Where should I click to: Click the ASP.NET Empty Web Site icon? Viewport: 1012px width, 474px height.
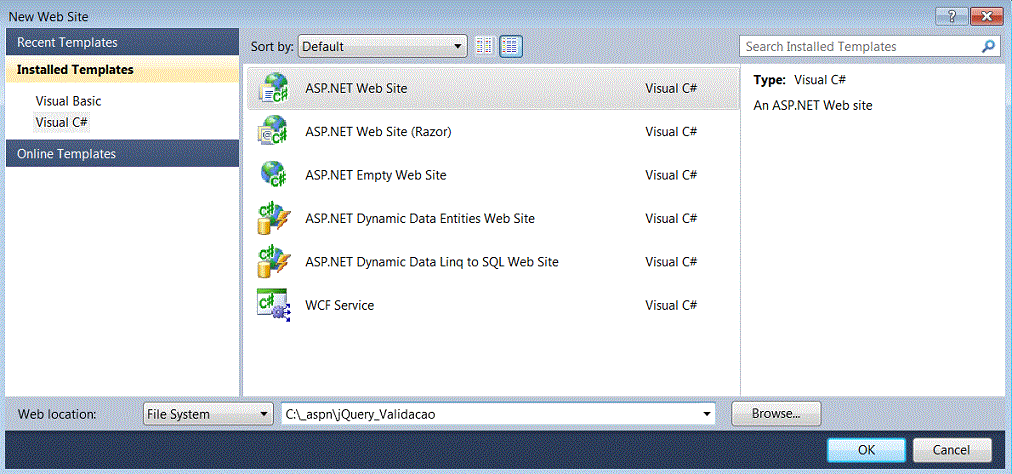click(272, 174)
